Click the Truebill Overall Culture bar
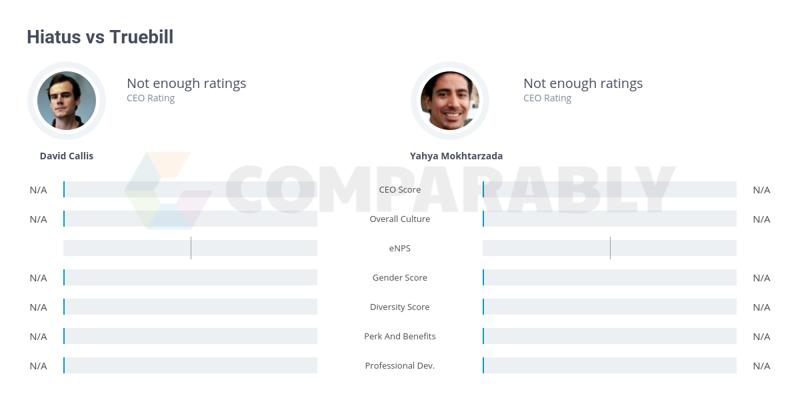800x400 pixels. (610, 218)
